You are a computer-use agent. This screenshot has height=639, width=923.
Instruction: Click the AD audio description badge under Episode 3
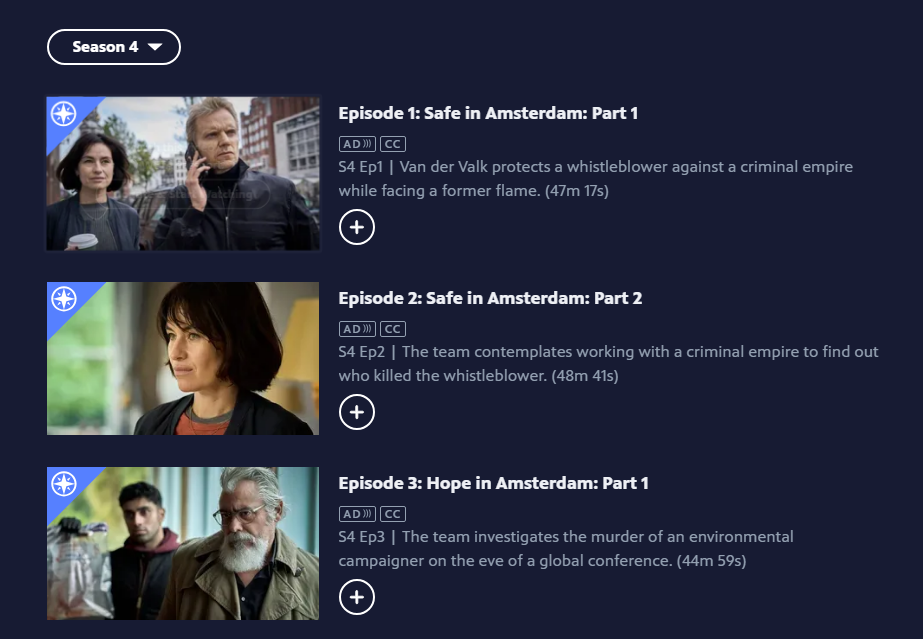click(357, 514)
